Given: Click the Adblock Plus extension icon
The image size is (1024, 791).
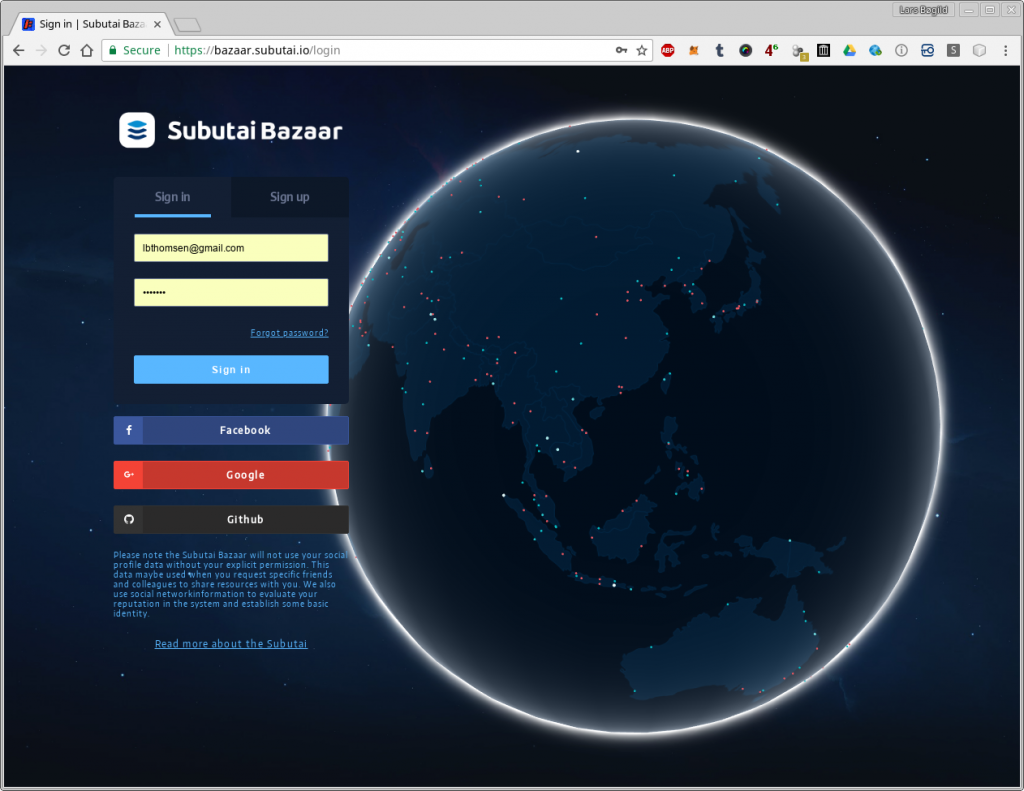Looking at the screenshot, I should (x=667, y=50).
